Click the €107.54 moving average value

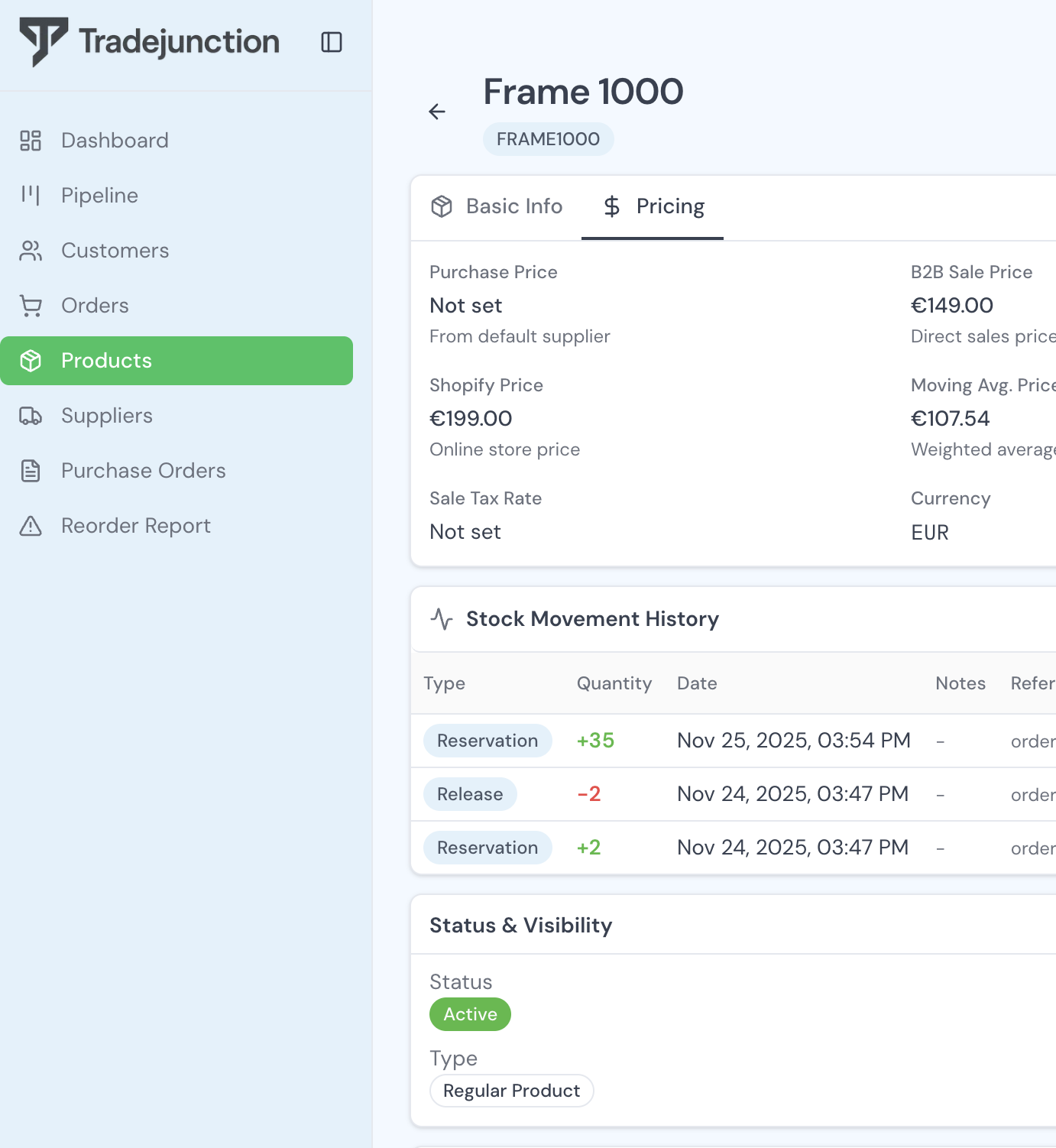tap(951, 419)
